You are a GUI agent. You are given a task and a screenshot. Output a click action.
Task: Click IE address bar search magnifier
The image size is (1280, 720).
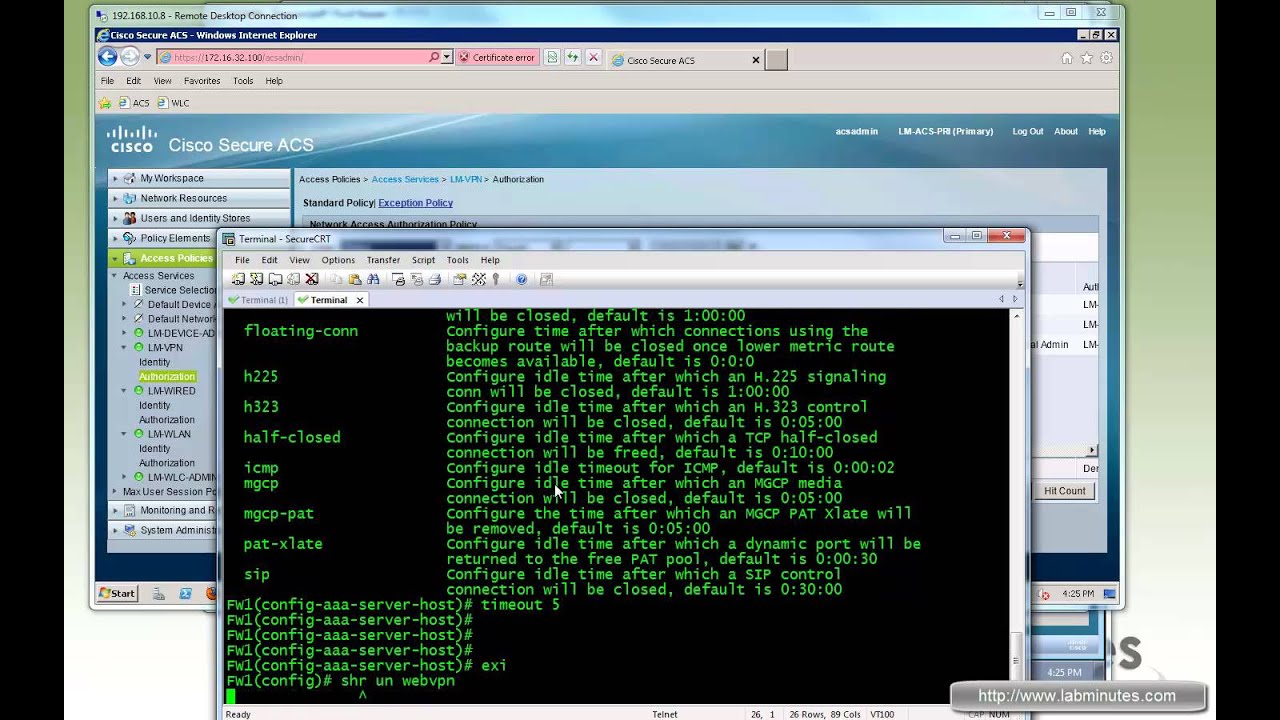point(434,58)
